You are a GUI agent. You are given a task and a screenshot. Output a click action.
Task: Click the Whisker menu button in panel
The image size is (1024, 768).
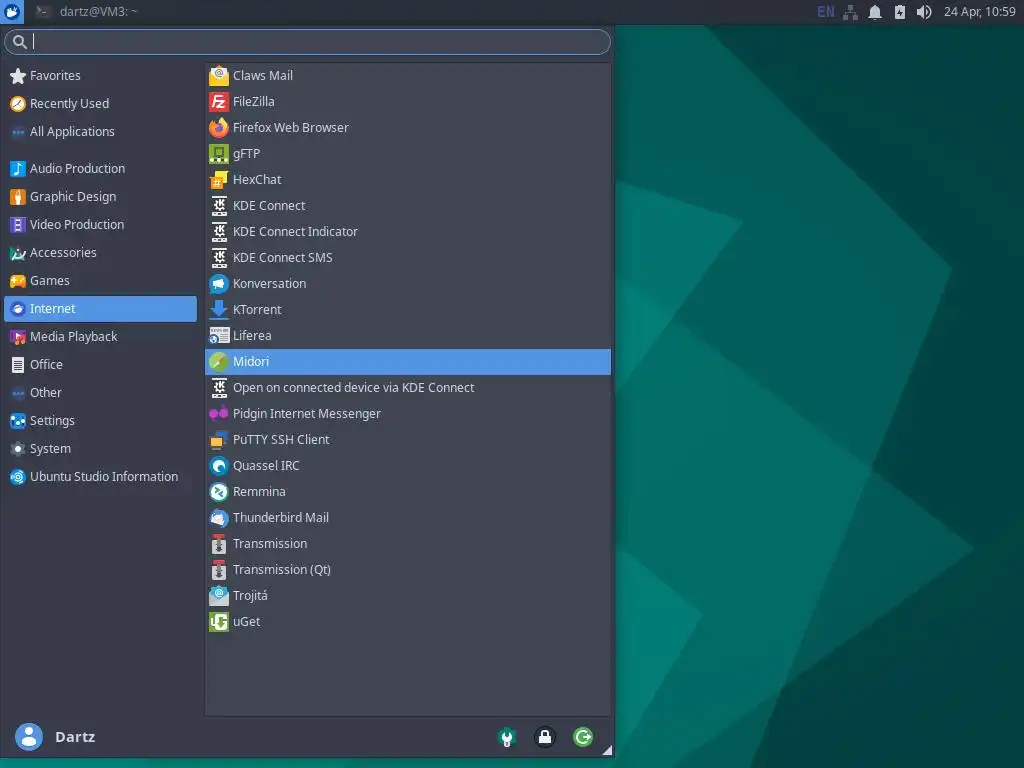(x=12, y=12)
